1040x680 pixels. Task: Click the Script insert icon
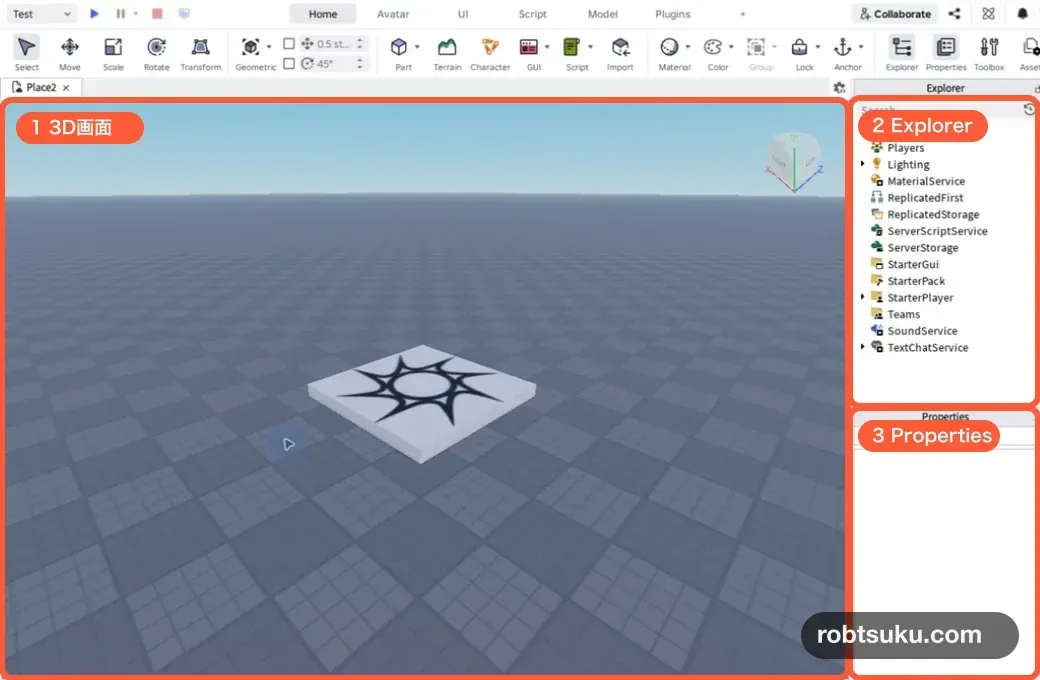pyautogui.click(x=571, y=47)
